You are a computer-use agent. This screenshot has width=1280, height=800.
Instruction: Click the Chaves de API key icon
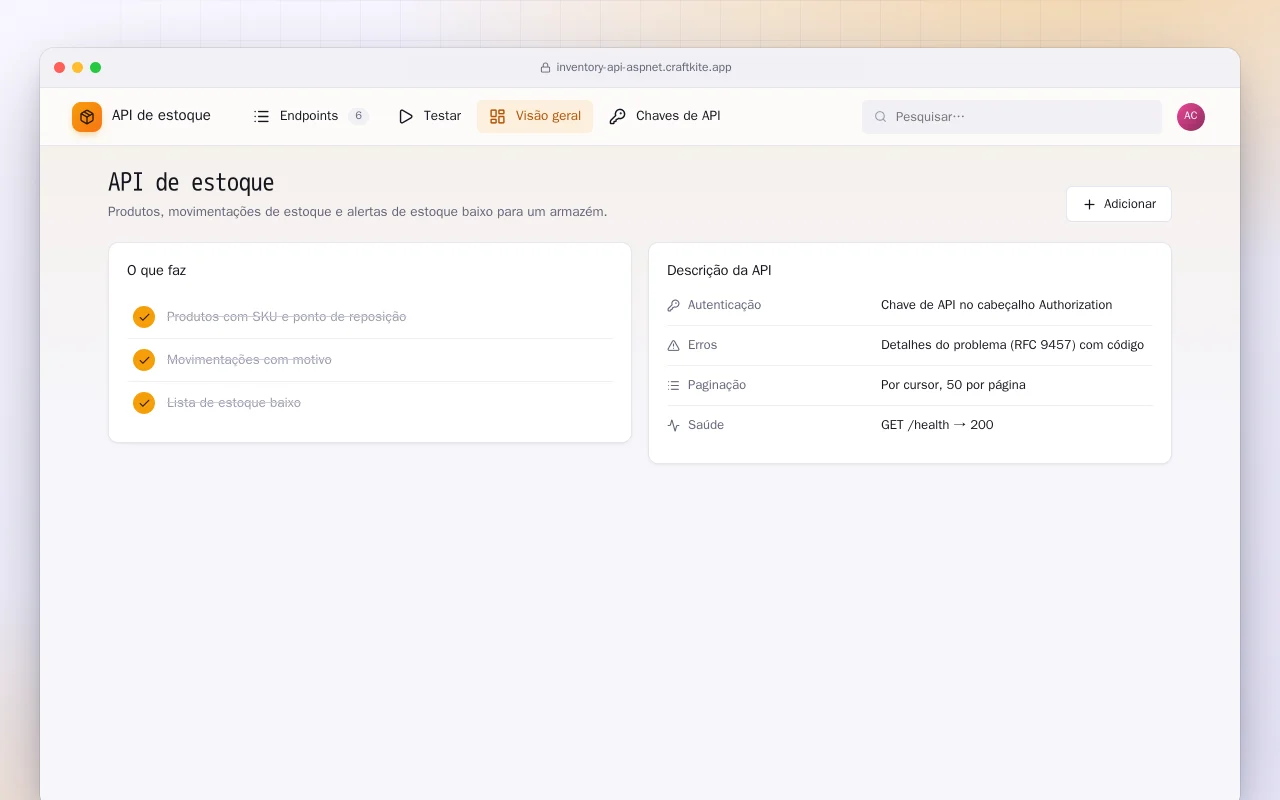click(x=618, y=116)
